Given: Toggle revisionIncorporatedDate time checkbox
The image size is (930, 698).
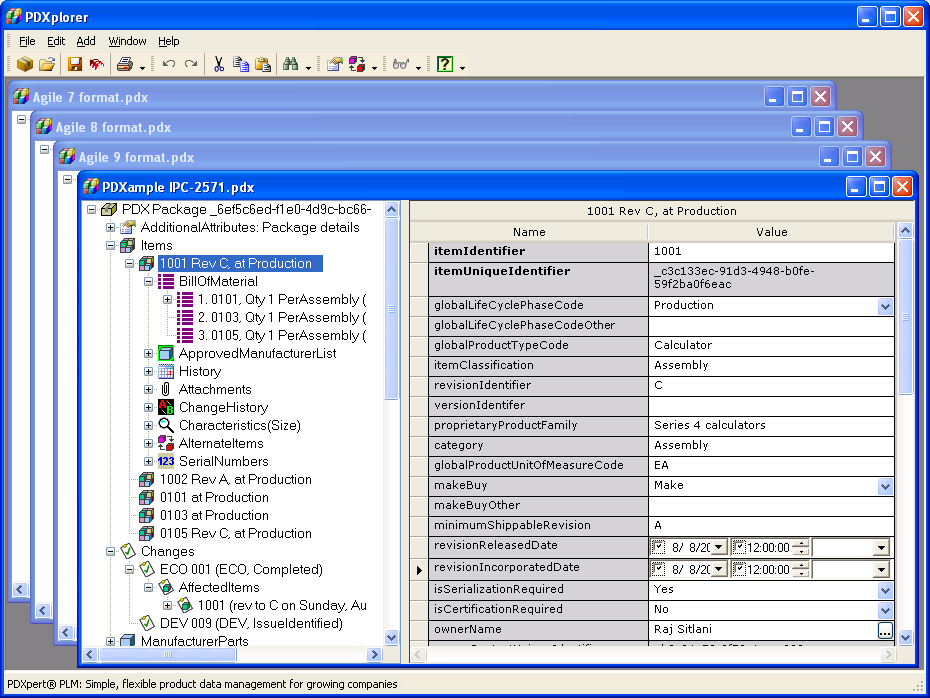Looking at the screenshot, I should coord(739,569).
